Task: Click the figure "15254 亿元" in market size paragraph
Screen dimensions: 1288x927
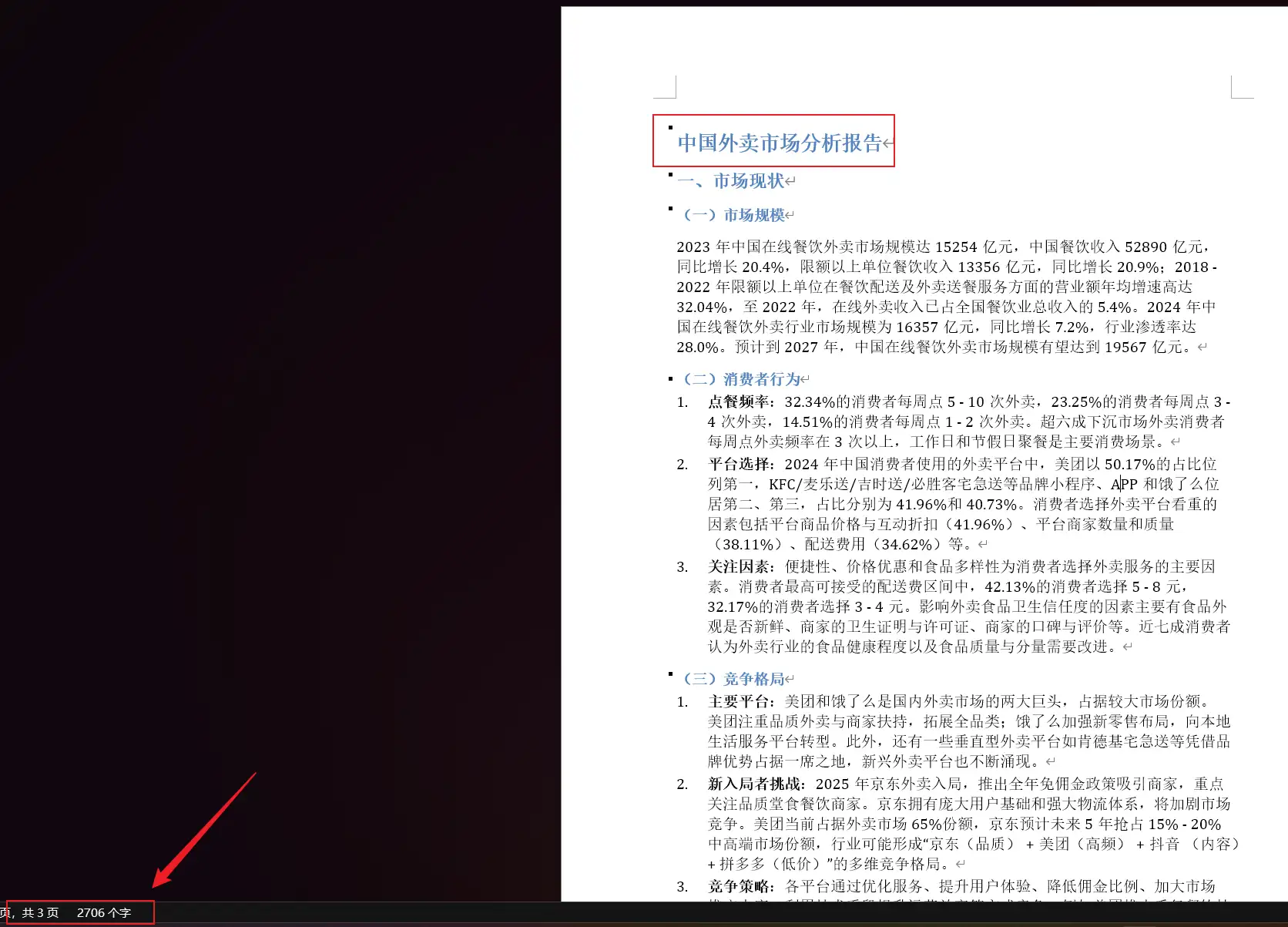Action: tap(974, 247)
